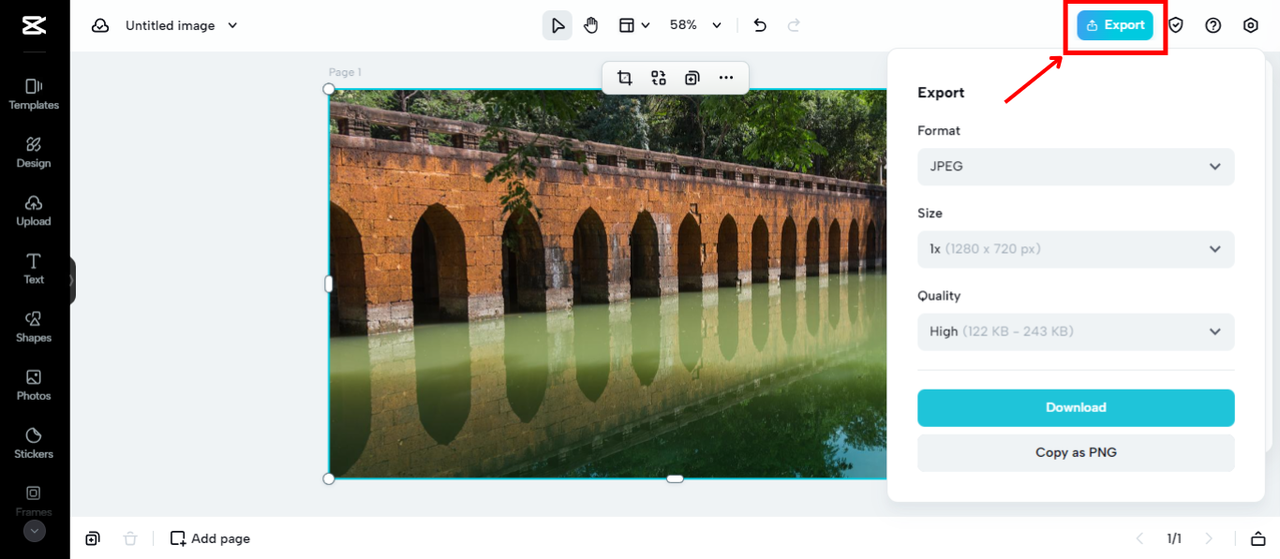Open the Shapes panel
Screen dimensions: 1280x559
click(34, 326)
